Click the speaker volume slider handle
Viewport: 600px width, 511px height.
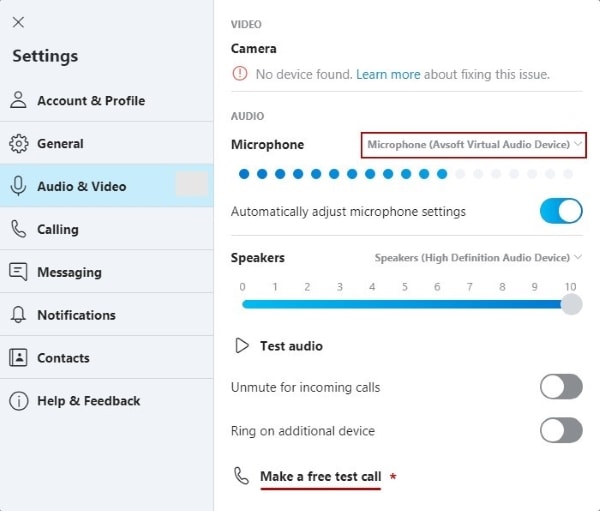570,304
